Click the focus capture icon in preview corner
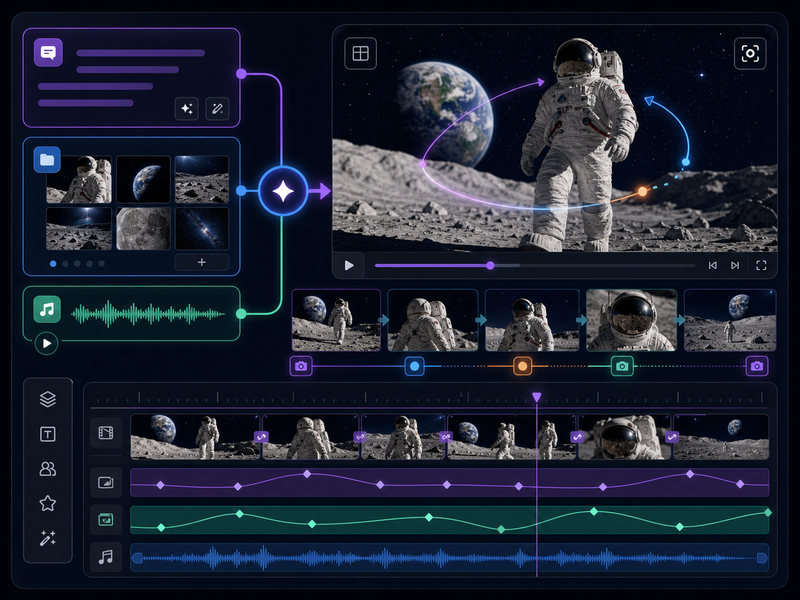 tap(750, 54)
